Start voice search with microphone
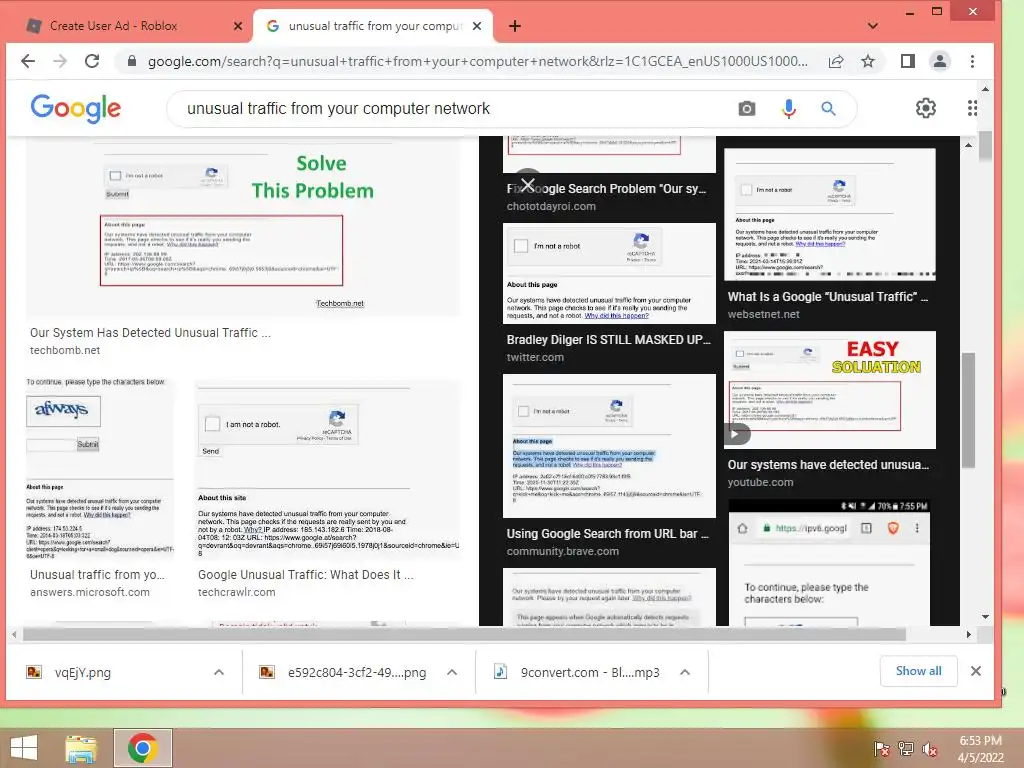 click(789, 108)
